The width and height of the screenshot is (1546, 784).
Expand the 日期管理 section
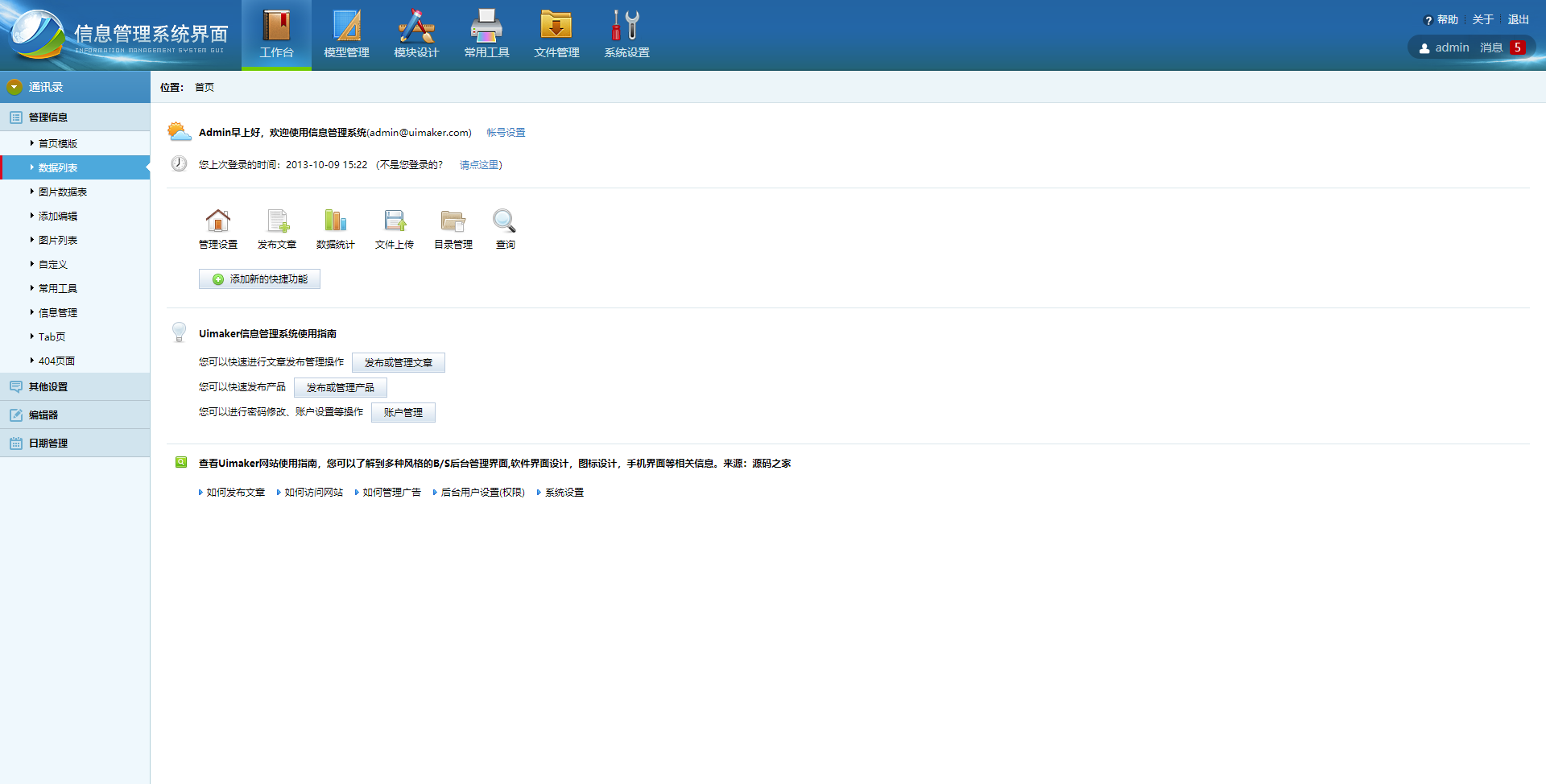75,443
